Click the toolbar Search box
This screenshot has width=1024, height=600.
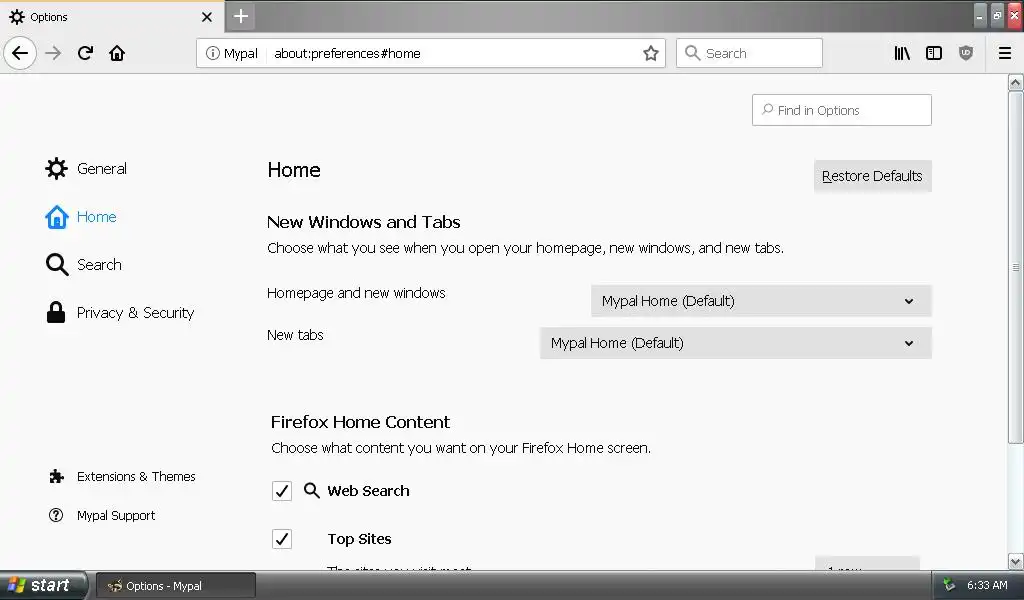click(749, 53)
